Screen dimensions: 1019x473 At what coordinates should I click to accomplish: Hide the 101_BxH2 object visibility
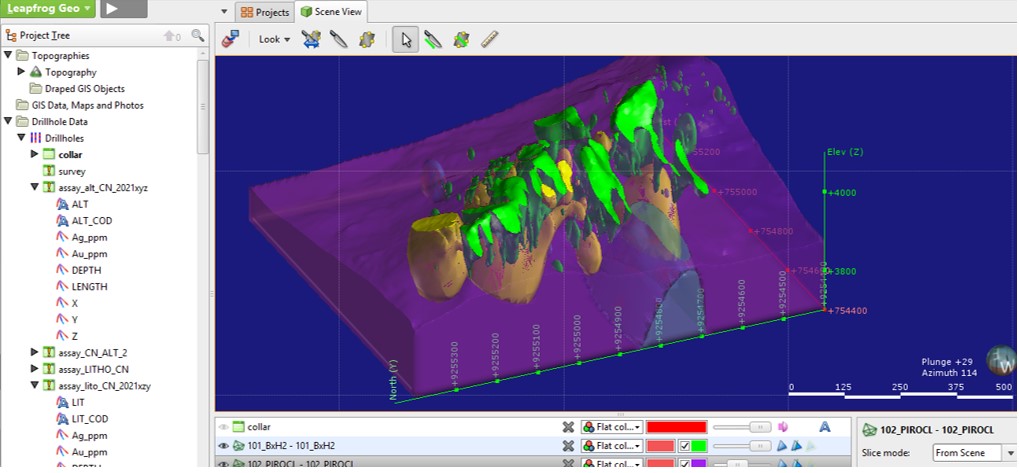[223, 446]
